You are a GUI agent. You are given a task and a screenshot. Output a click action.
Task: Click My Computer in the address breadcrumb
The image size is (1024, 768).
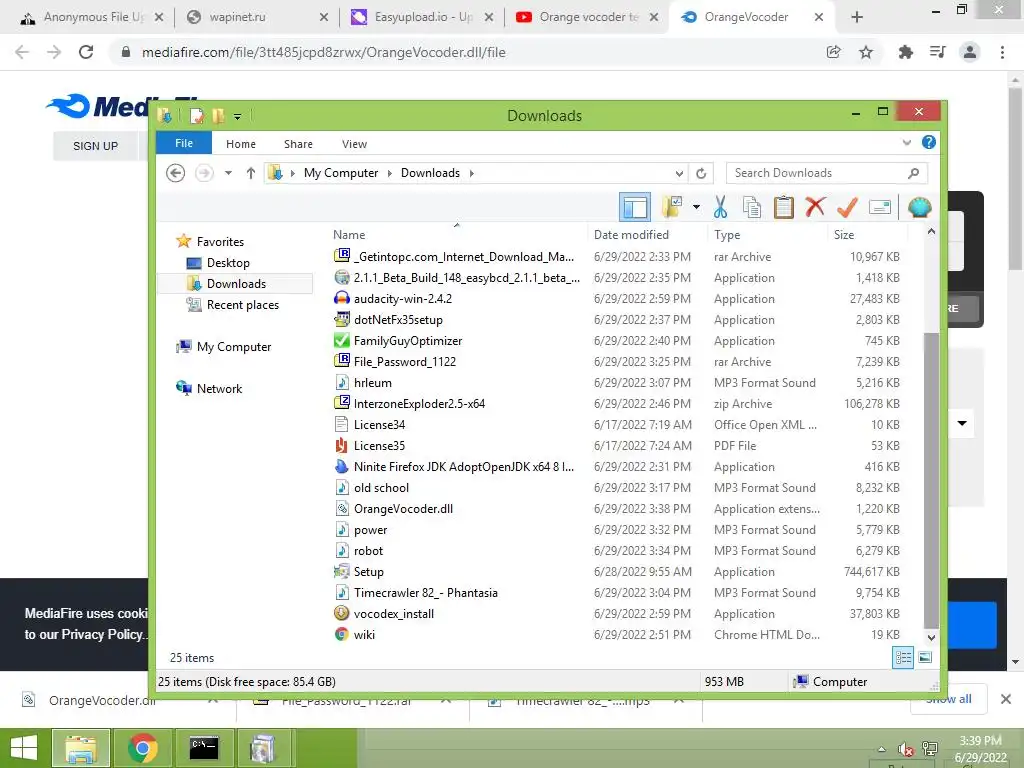pyautogui.click(x=341, y=173)
